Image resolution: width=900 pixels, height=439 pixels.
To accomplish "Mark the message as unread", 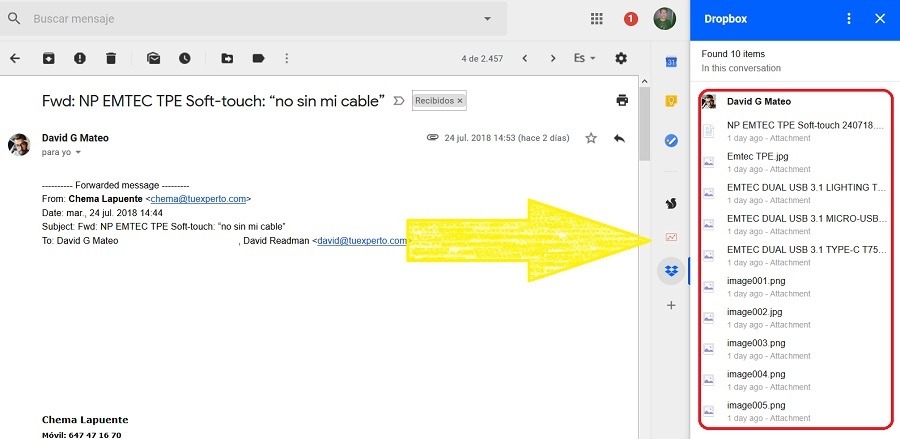I will [153, 59].
